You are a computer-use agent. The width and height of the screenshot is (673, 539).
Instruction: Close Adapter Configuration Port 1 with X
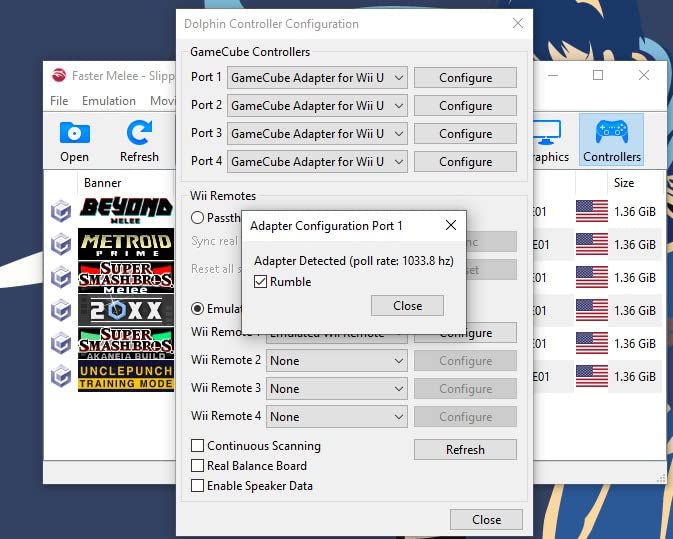click(451, 225)
